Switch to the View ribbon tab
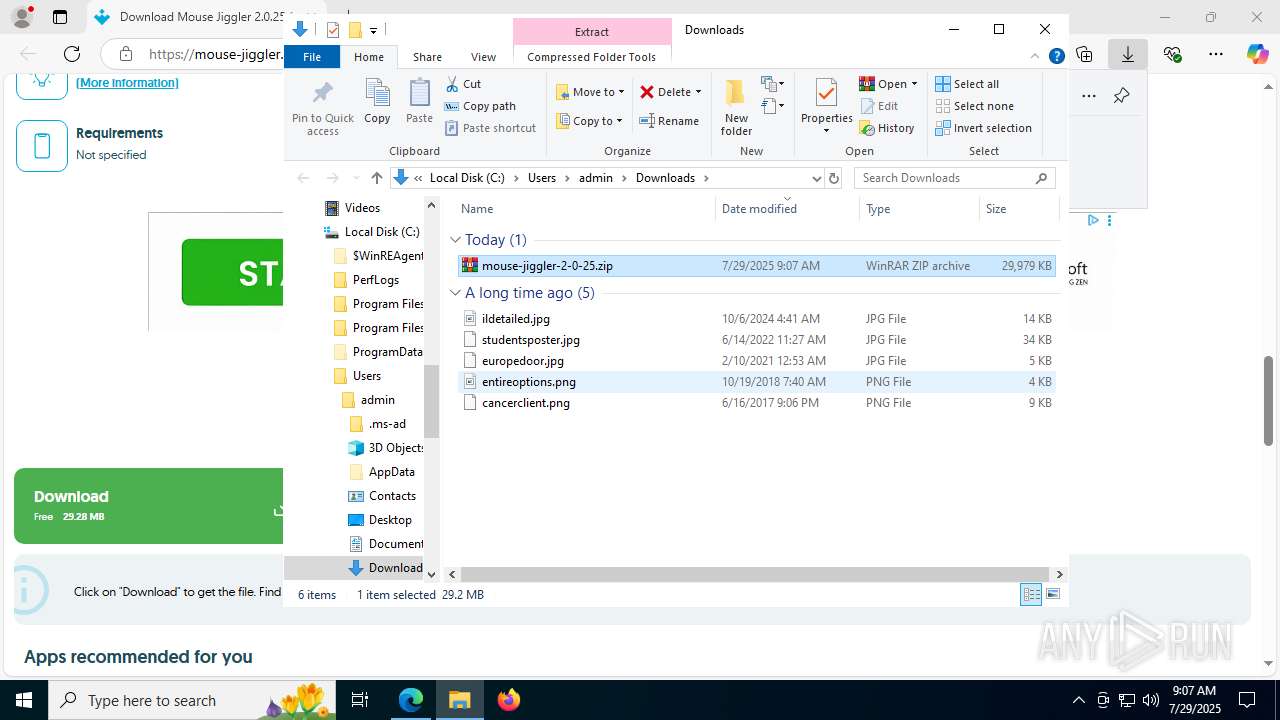This screenshot has width=1280, height=720. click(483, 57)
